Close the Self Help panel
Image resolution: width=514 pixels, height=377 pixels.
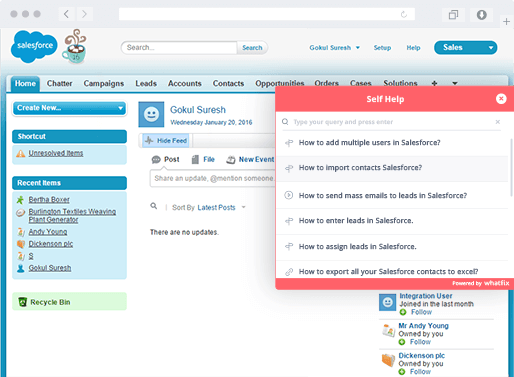point(501,99)
